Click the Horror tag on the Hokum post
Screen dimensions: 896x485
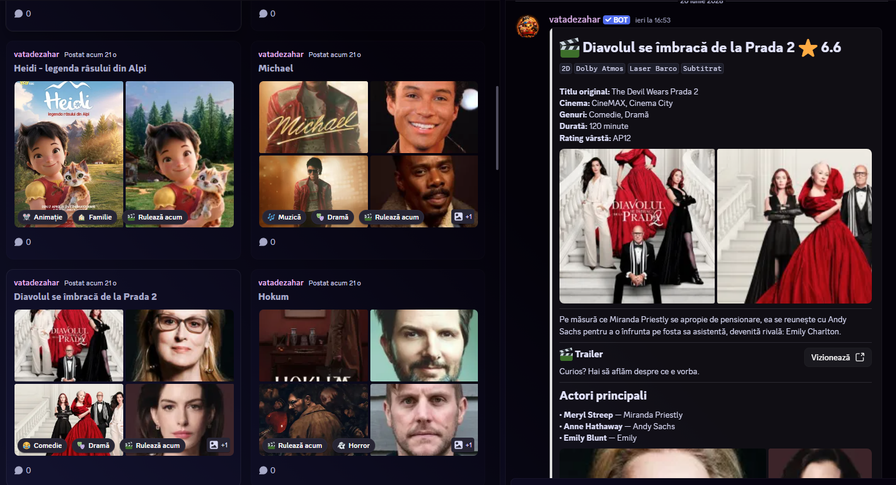[x=354, y=446]
